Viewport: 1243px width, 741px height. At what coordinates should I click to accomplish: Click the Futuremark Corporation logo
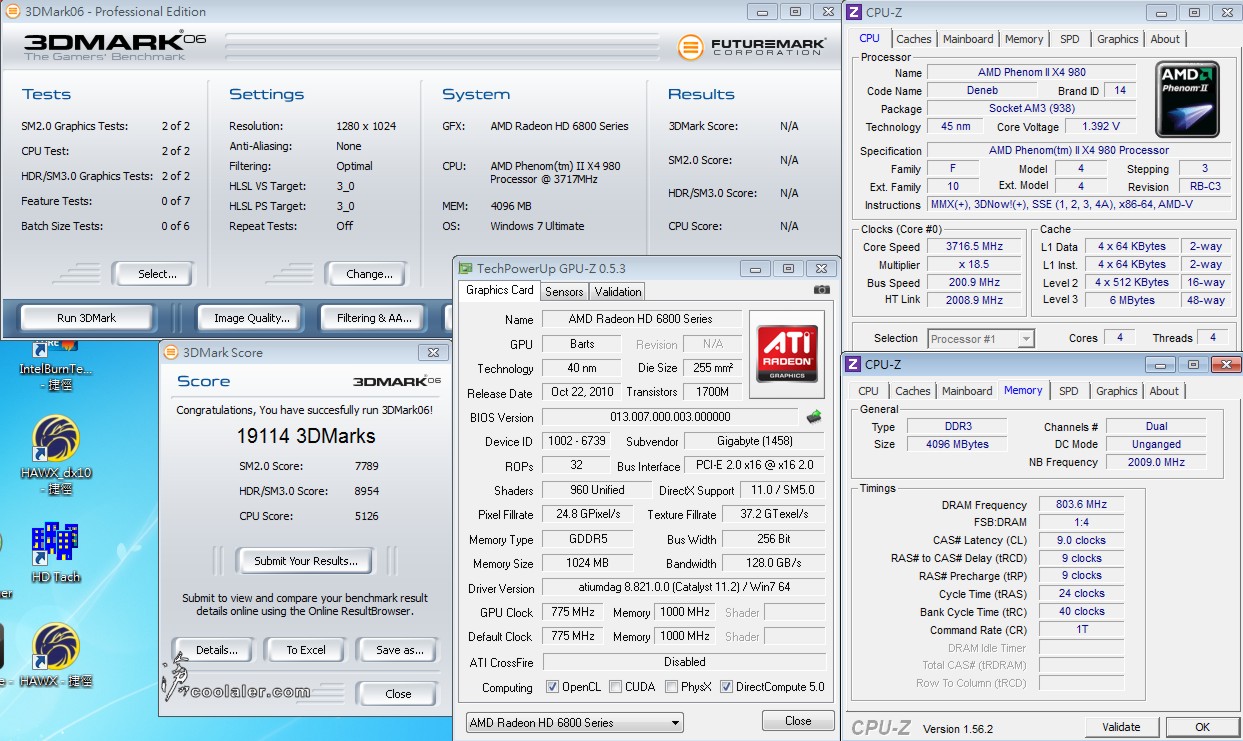(x=751, y=47)
